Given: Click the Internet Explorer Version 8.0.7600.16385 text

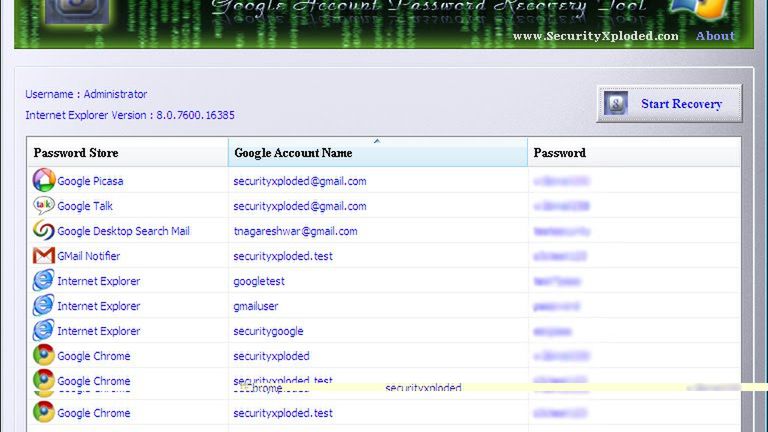Looking at the screenshot, I should 130,115.
